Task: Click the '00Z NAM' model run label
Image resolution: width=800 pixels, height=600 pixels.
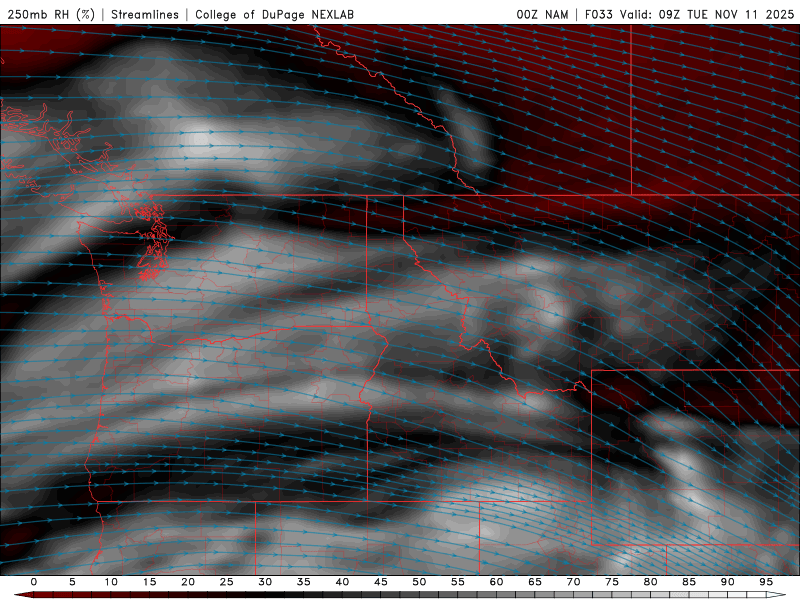Action: point(542,14)
